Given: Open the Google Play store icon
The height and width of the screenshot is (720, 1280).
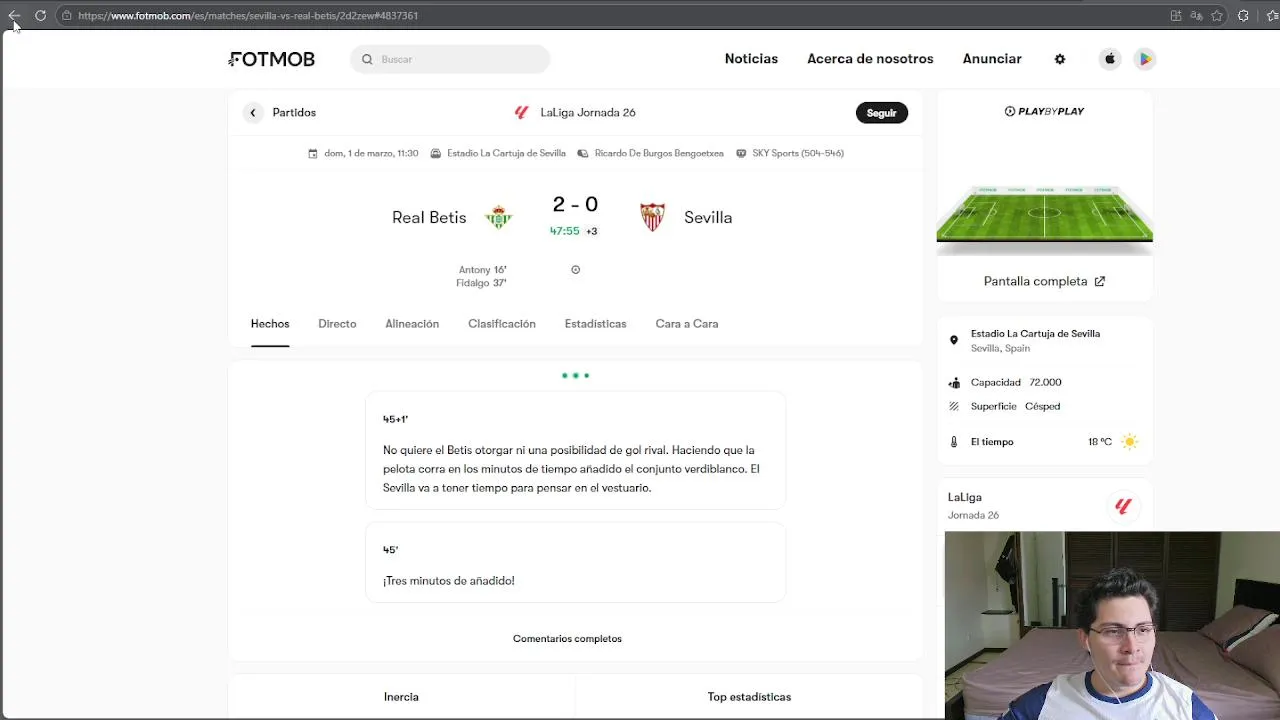Looking at the screenshot, I should click(x=1145, y=59).
